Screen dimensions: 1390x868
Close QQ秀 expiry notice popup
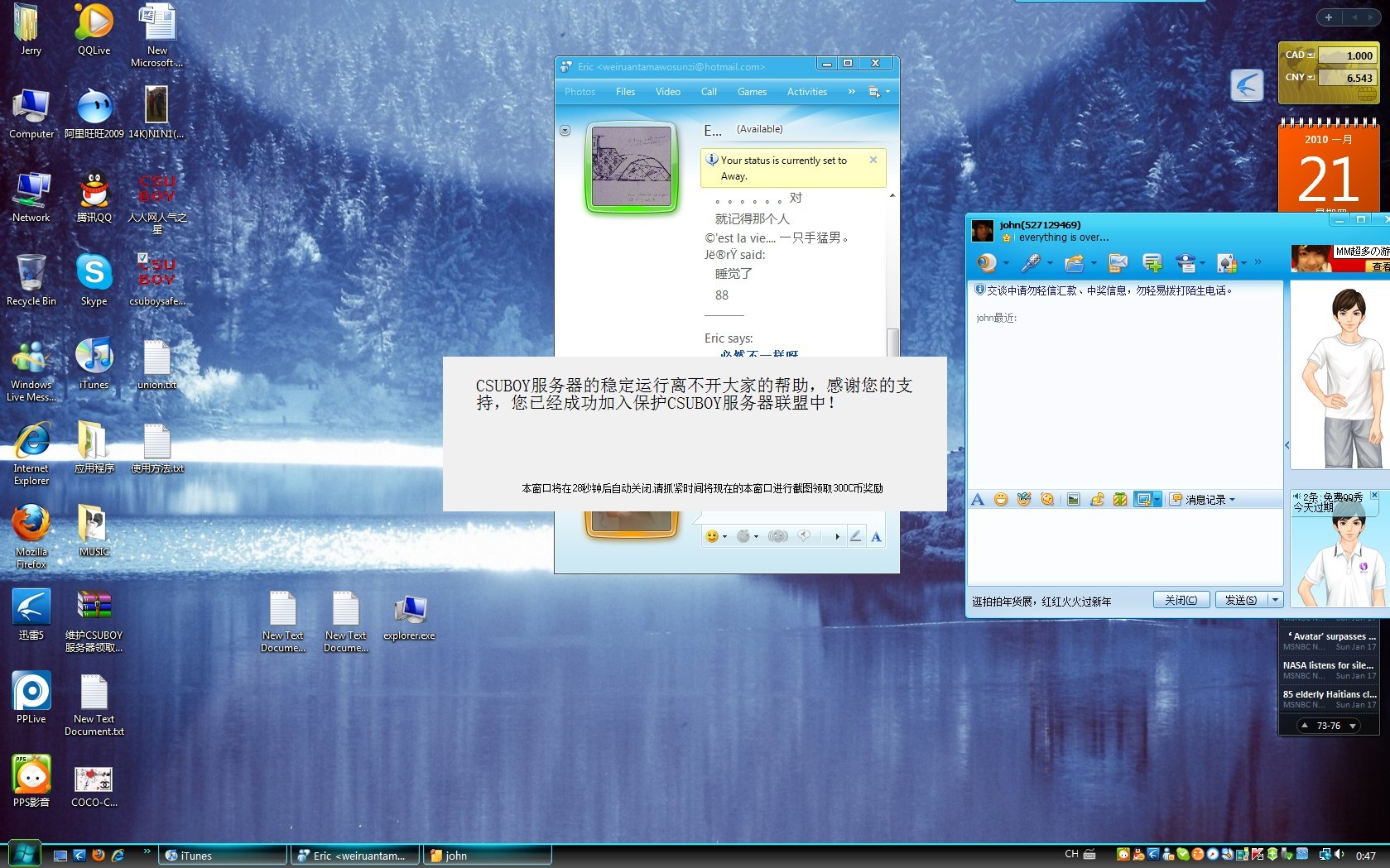[1374, 495]
